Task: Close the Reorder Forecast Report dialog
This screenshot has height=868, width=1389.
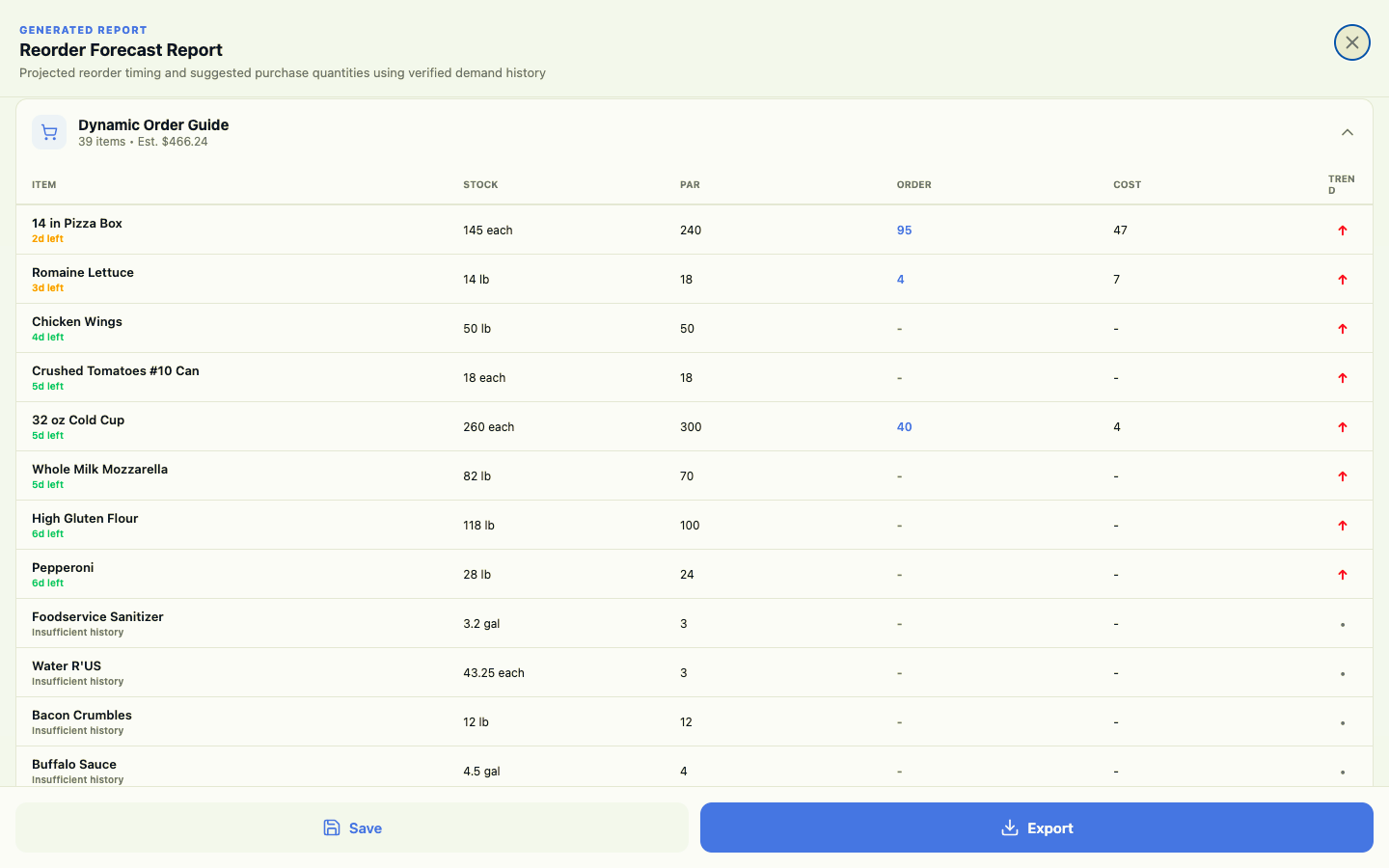Action: (x=1351, y=42)
